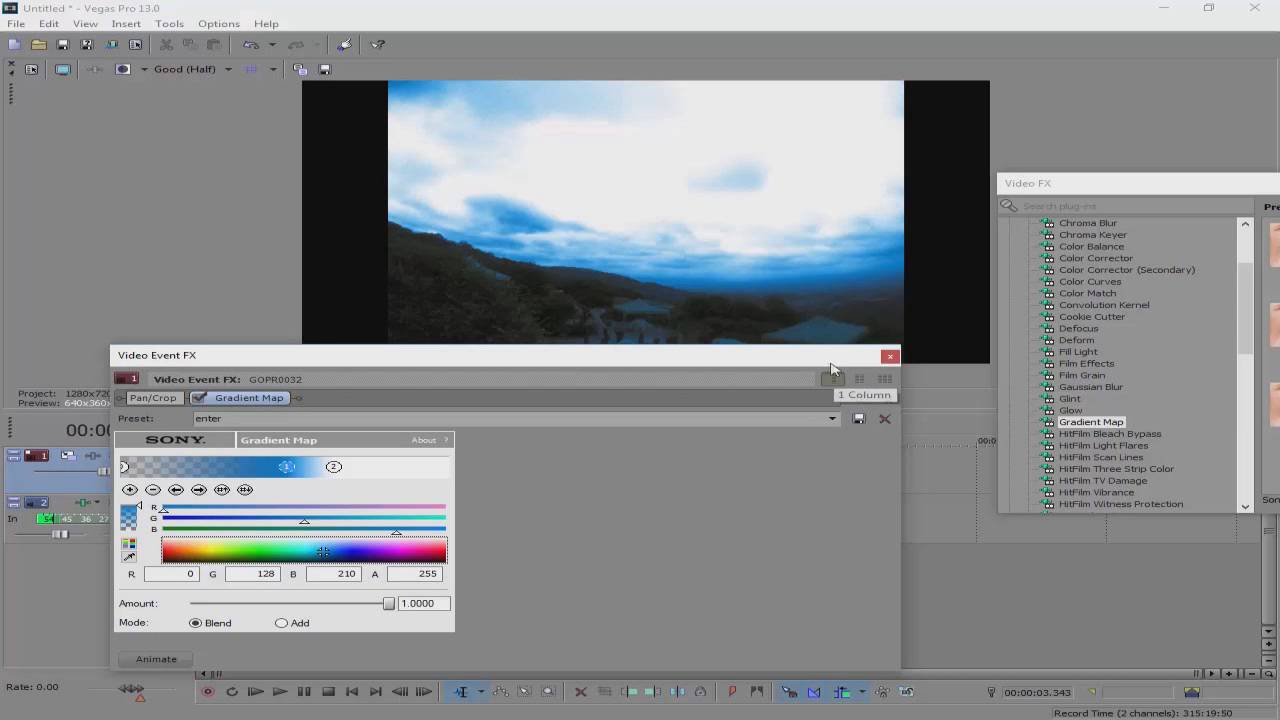Open edit tool selection dropdown arrow

[481, 691]
